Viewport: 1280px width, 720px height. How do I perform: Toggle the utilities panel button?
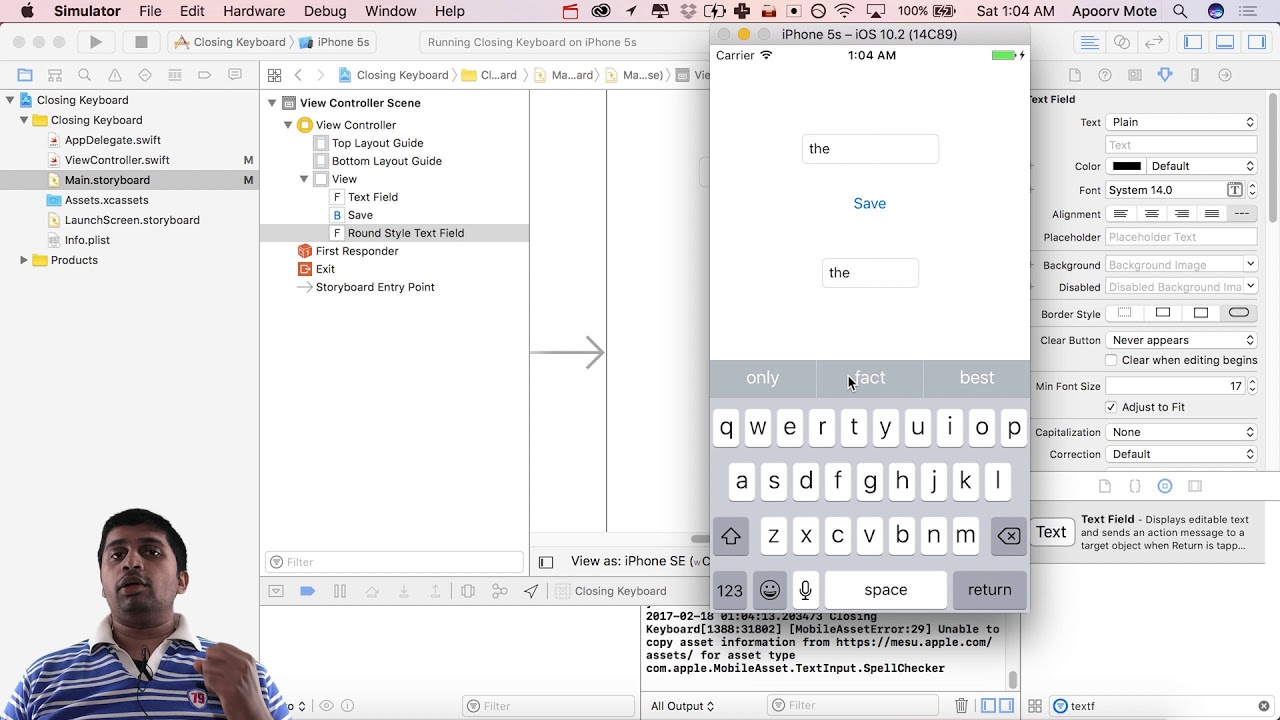point(1257,42)
